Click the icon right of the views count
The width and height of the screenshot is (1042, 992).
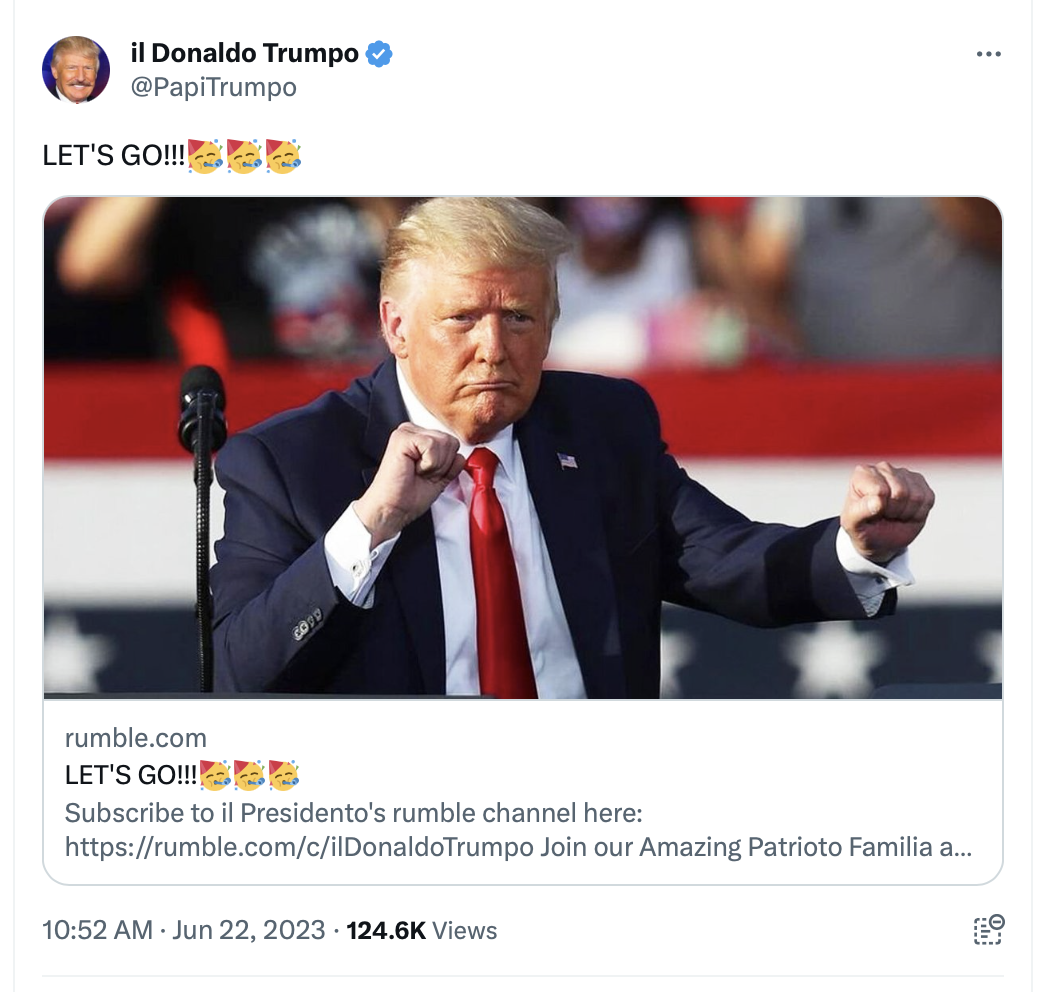pyautogui.click(x=989, y=930)
